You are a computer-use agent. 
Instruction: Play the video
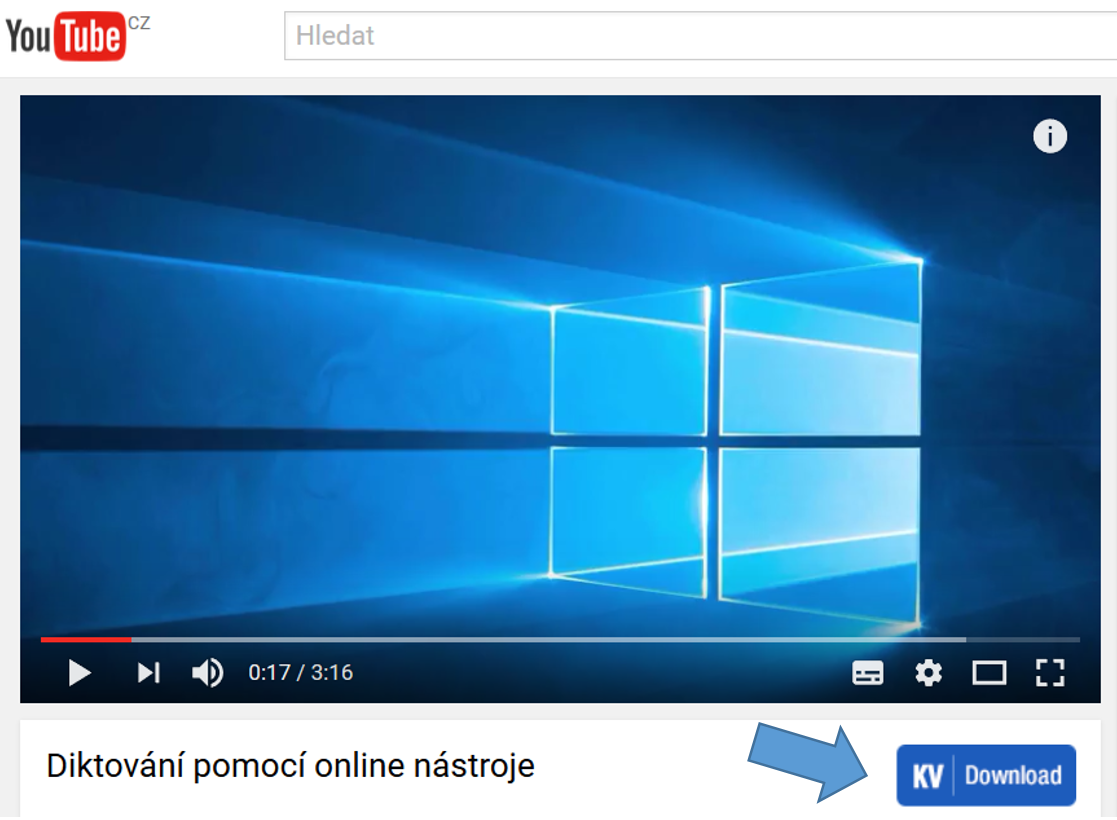(x=79, y=673)
